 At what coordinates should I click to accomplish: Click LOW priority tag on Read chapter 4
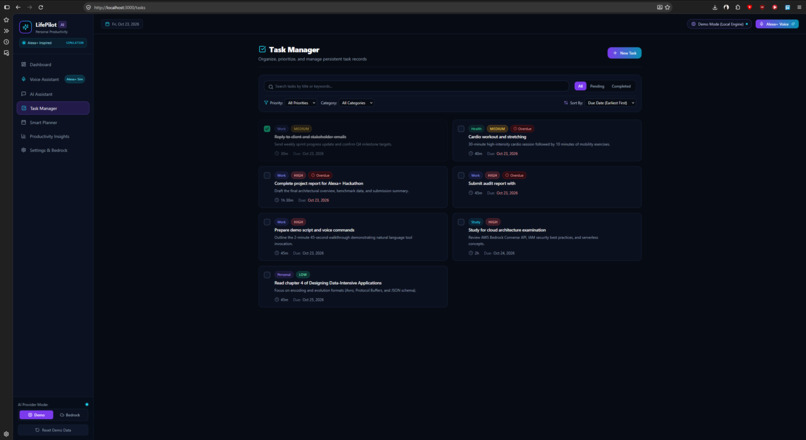(303, 275)
